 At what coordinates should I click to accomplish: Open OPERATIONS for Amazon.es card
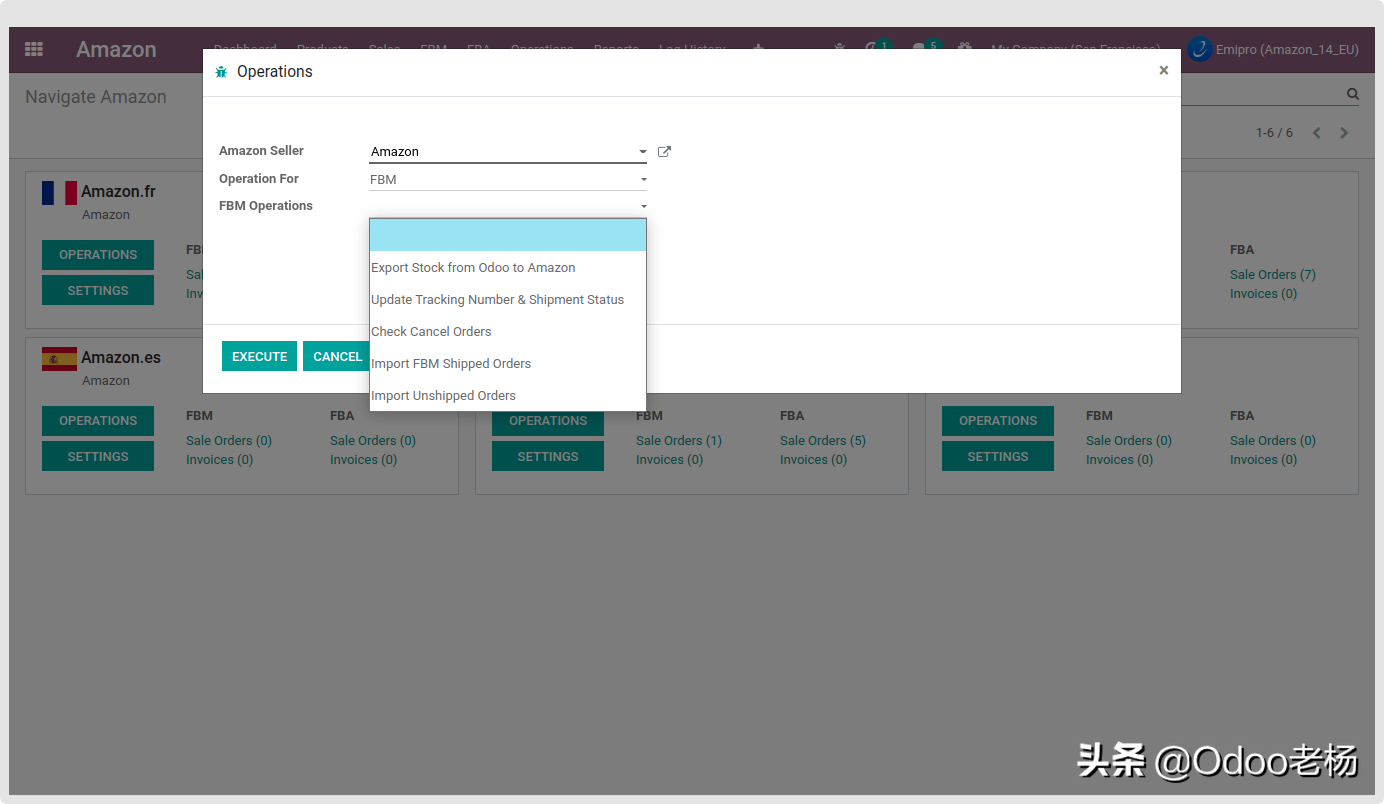(98, 421)
